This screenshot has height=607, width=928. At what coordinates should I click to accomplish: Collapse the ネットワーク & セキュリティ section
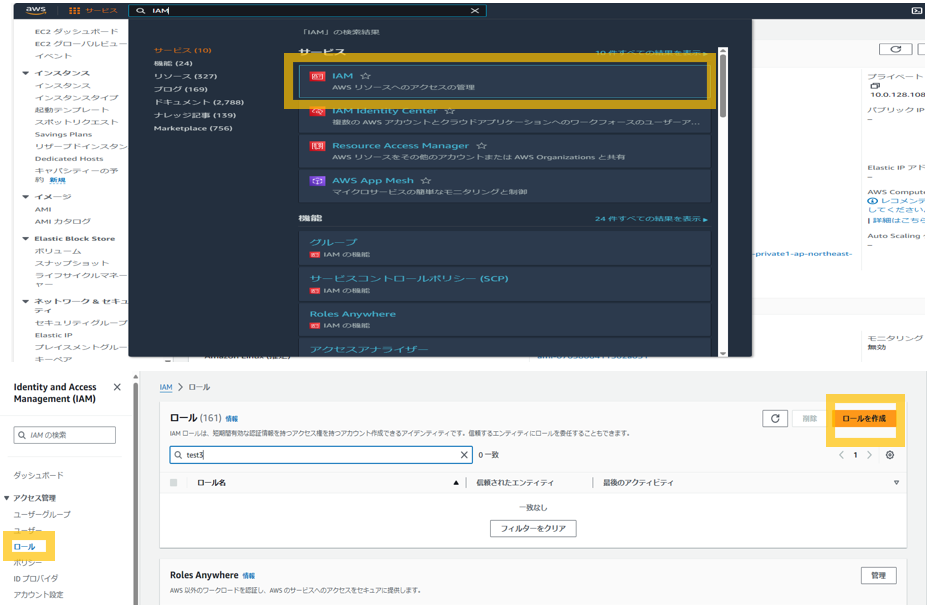click(25, 302)
